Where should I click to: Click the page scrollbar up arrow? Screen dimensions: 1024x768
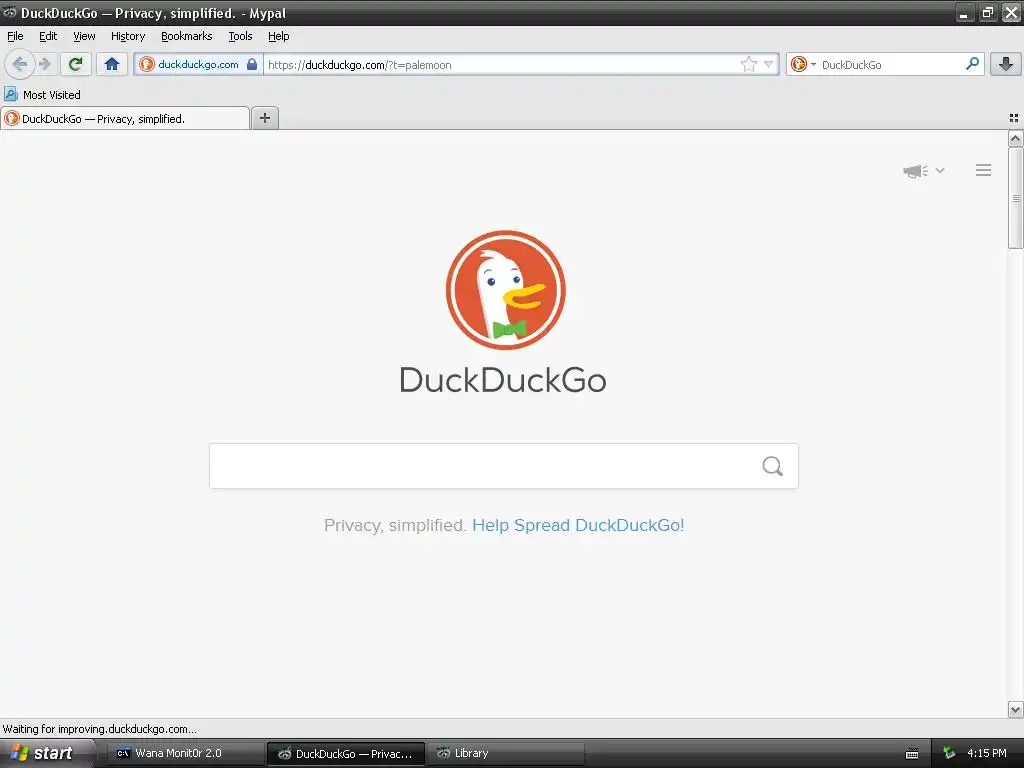pos(1015,138)
